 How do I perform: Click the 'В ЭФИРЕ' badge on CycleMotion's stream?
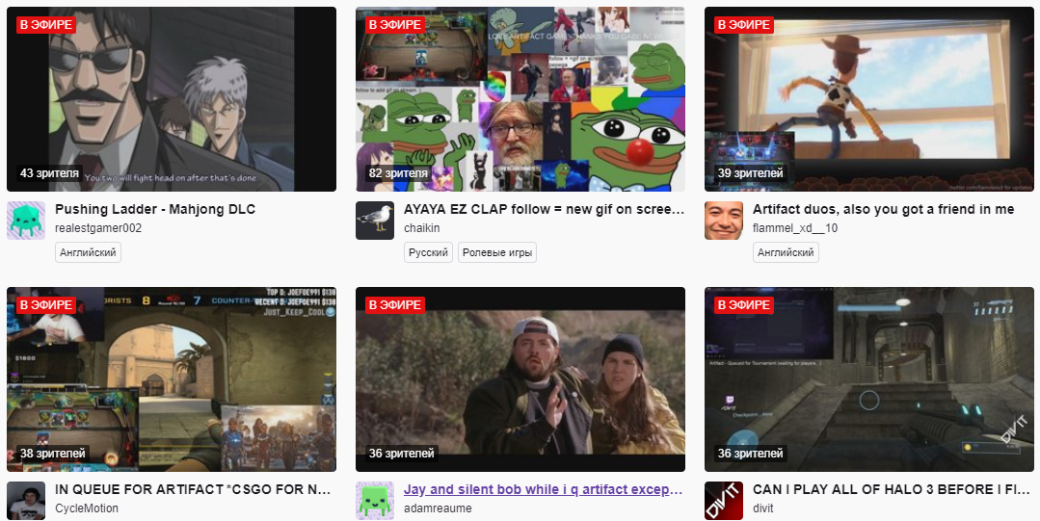(46, 305)
